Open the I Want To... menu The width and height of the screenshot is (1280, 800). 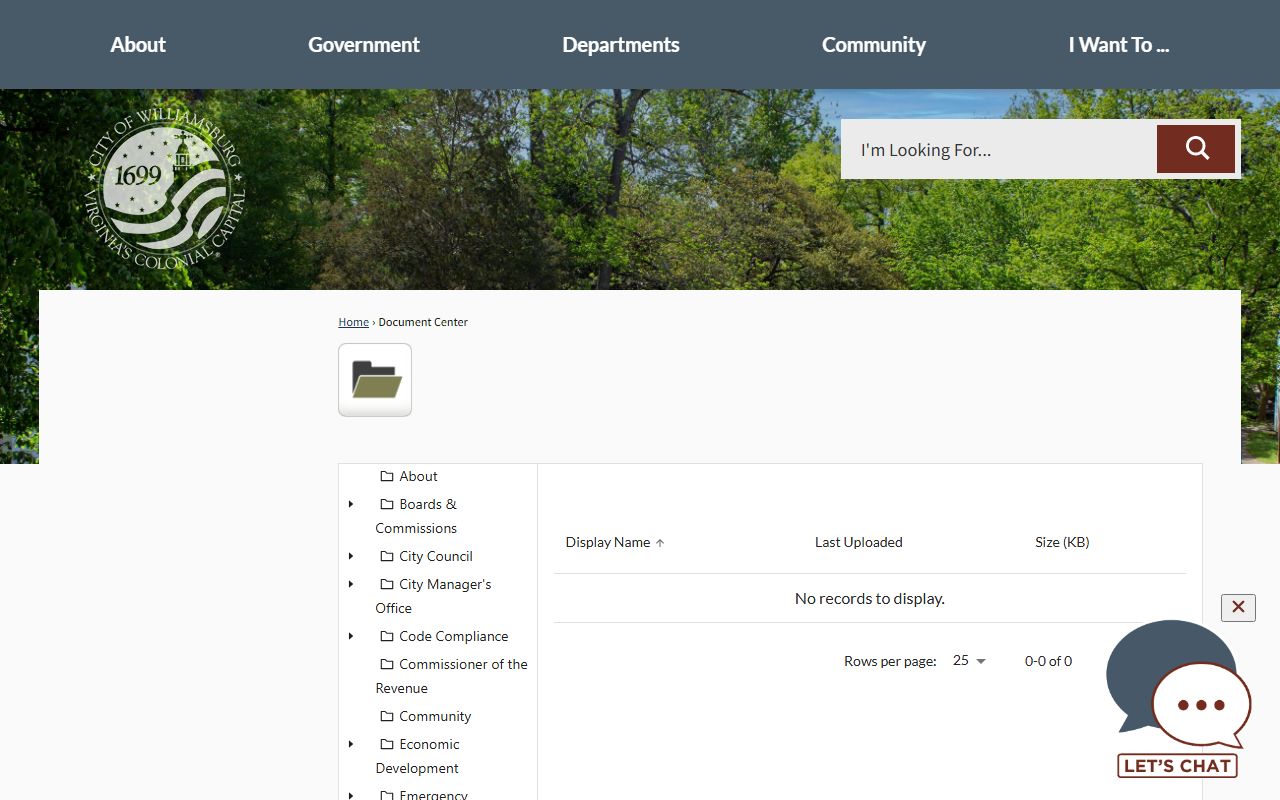point(1118,45)
